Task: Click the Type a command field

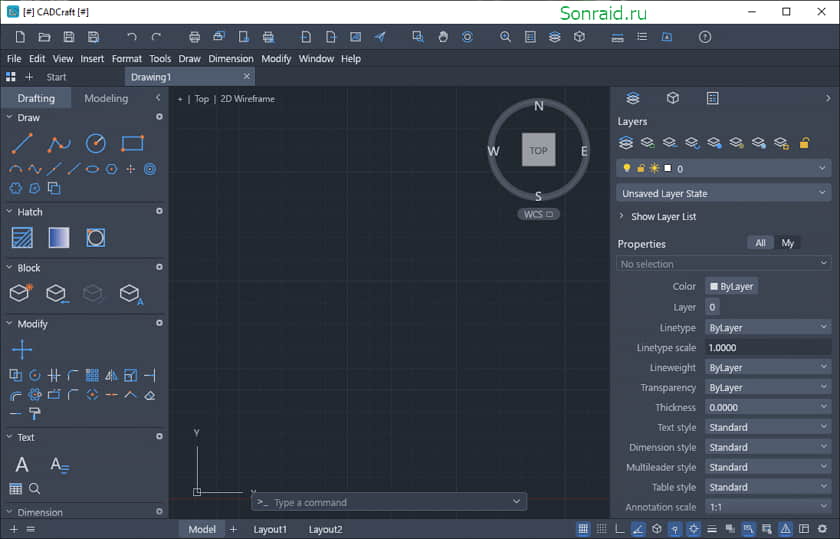Action: coord(389,502)
